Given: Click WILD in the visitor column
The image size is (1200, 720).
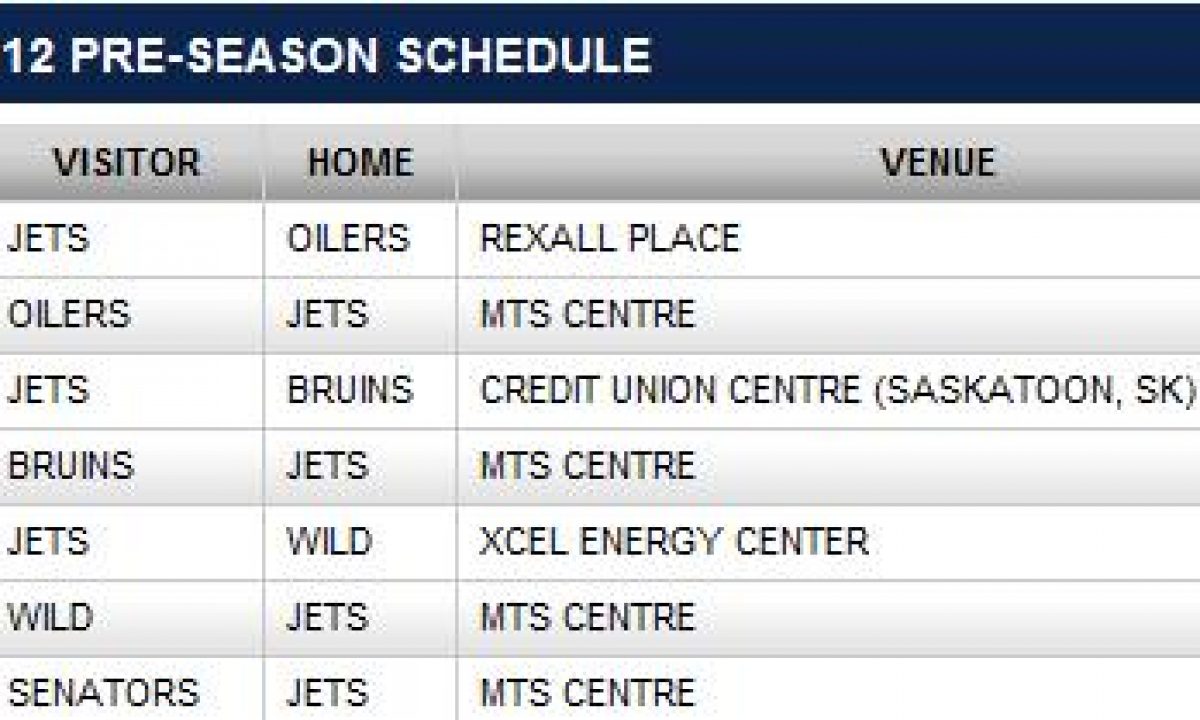Looking at the screenshot, I should coord(50,617).
